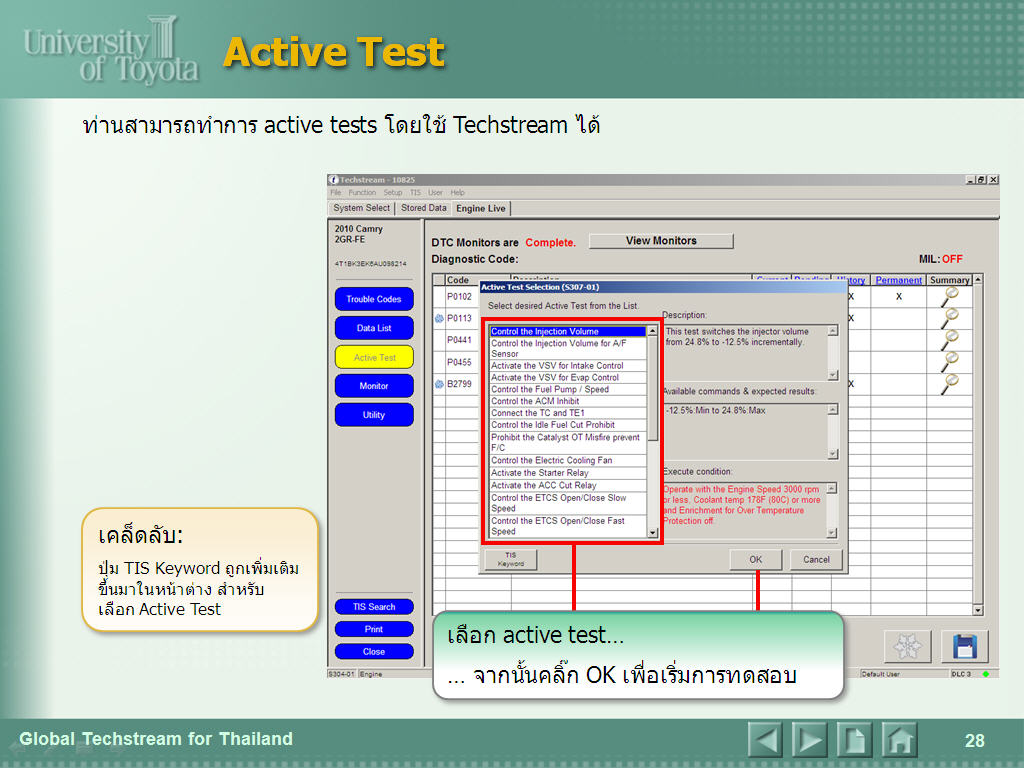1024x768 pixels.
Task: Open summary magnifier for code P0102
Action: click(950, 296)
